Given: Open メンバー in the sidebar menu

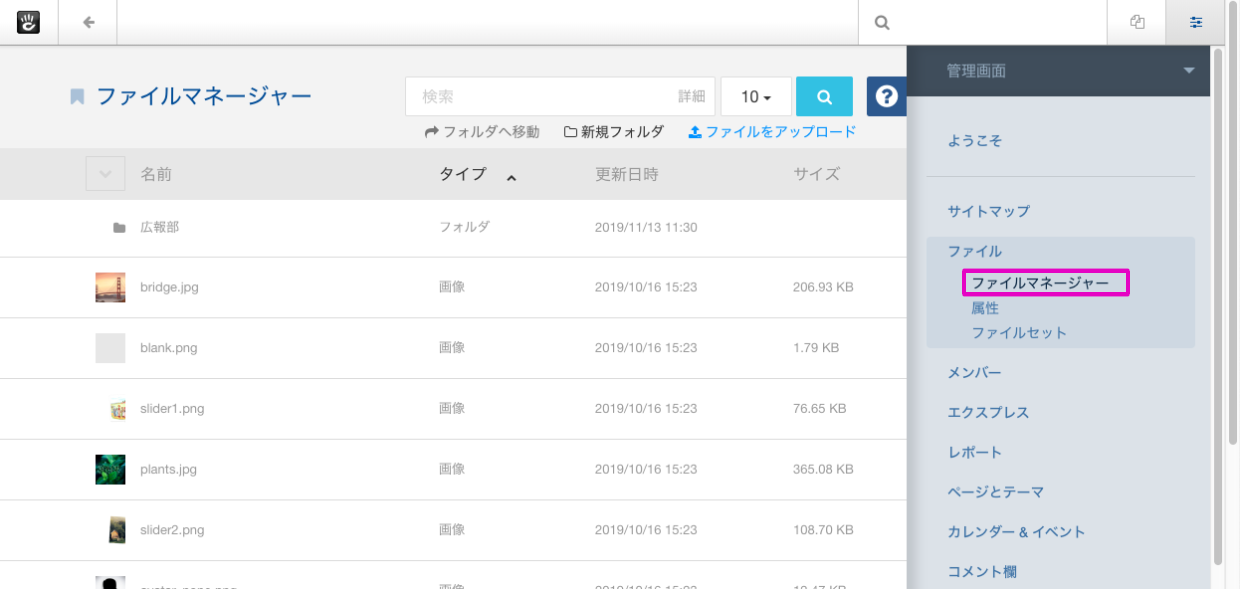Looking at the screenshot, I should pos(974,373).
